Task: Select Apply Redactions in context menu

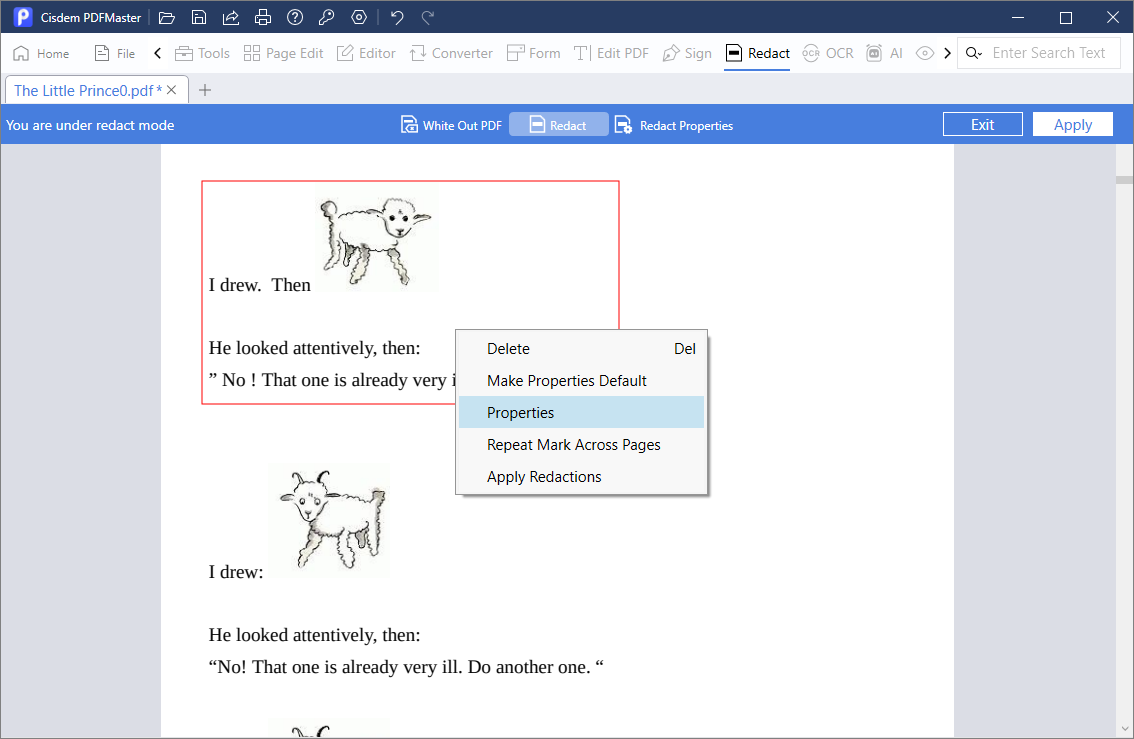Action: click(581, 477)
